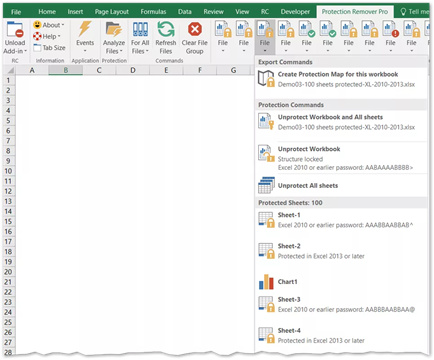Open the File icon with red alert badge

[390, 37]
